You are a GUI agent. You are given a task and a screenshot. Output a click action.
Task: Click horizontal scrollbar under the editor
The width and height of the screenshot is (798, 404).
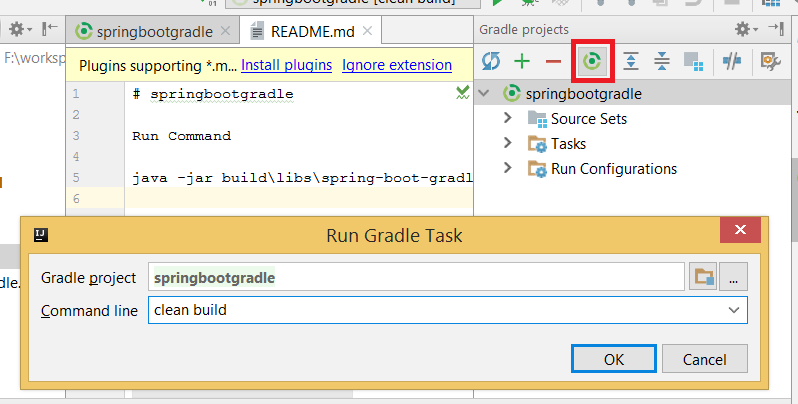pyautogui.click(x=242, y=394)
